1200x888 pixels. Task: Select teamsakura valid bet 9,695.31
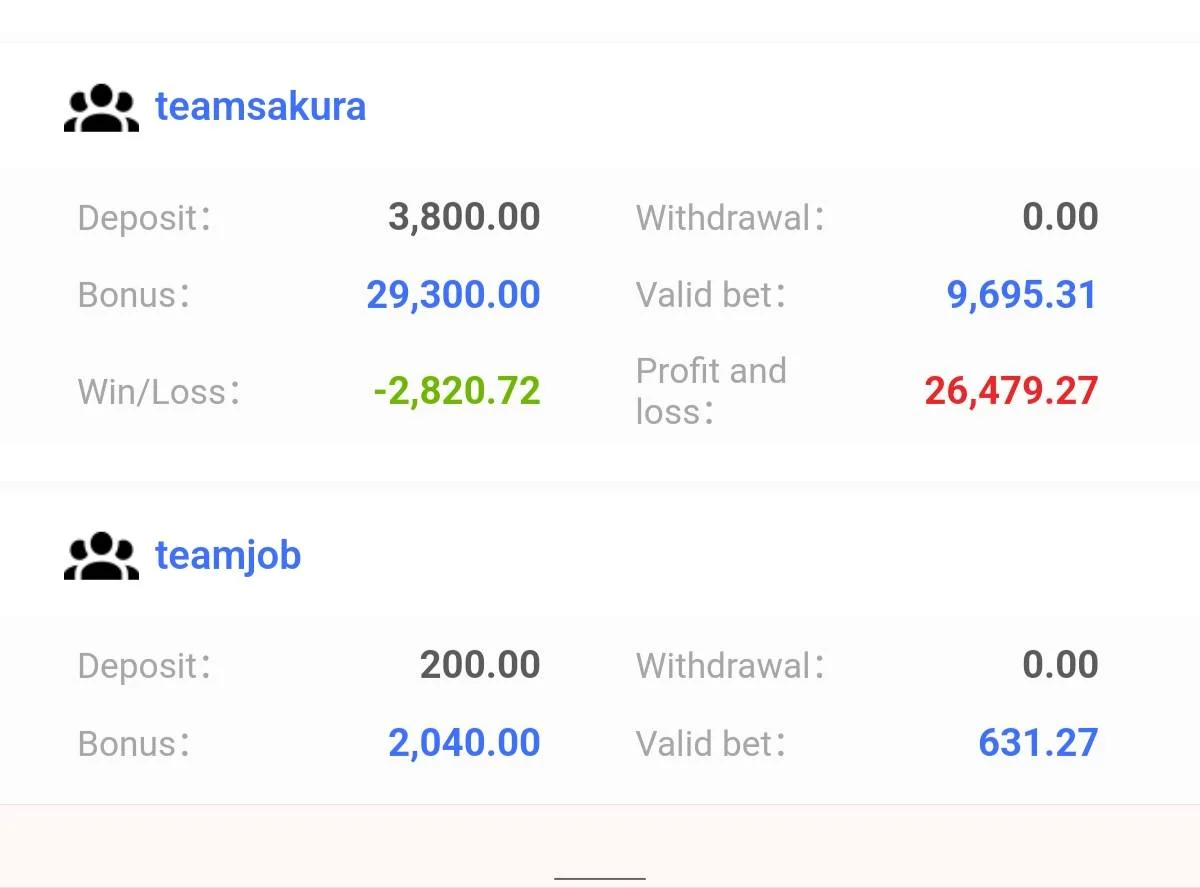[1022, 295]
